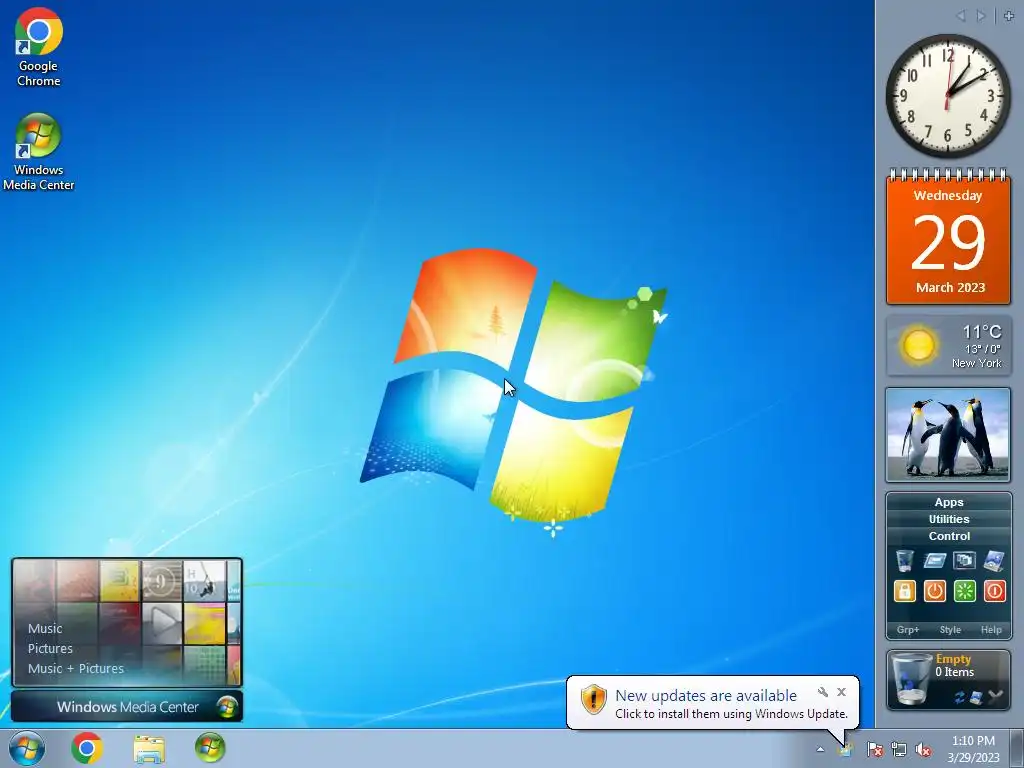Open notification settings wrench icon

point(823,692)
